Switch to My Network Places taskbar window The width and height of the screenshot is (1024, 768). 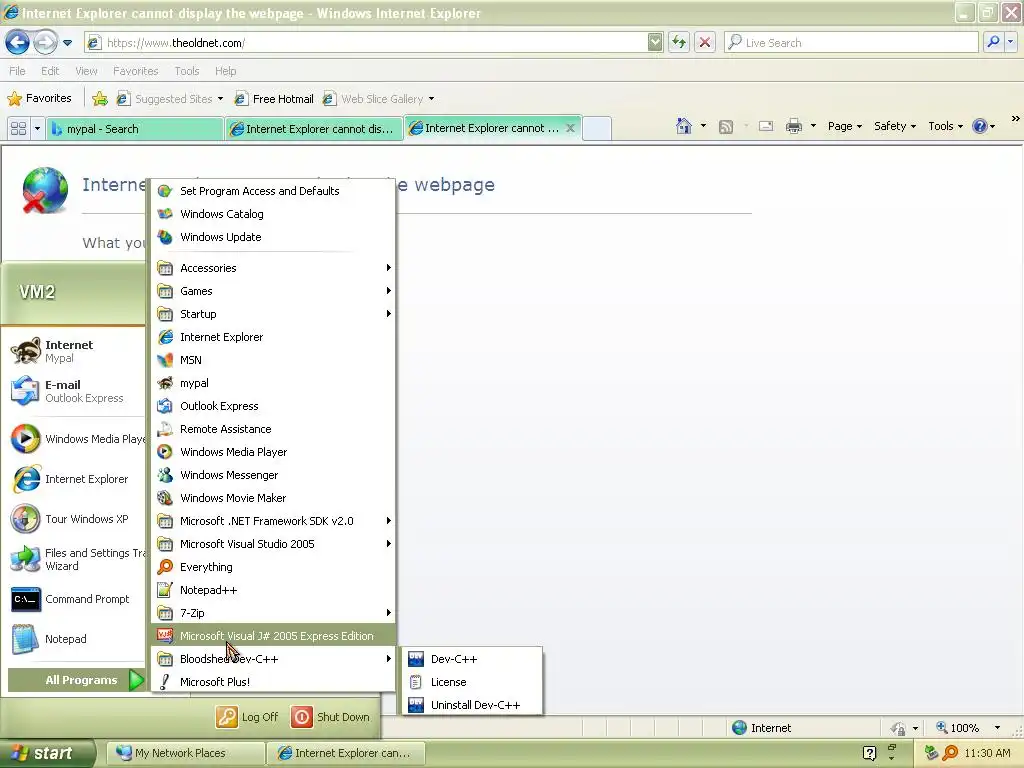point(185,753)
